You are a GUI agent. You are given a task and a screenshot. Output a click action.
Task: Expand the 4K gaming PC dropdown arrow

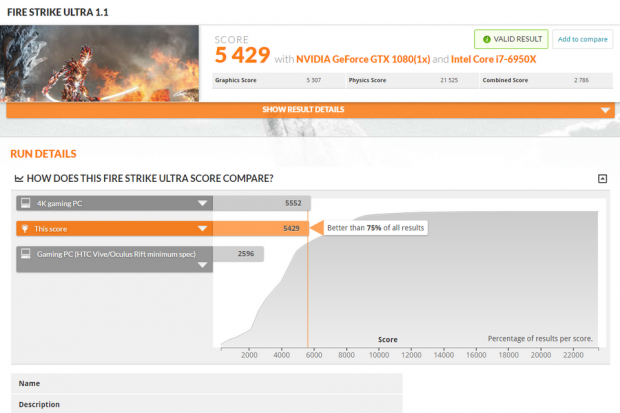pos(202,203)
